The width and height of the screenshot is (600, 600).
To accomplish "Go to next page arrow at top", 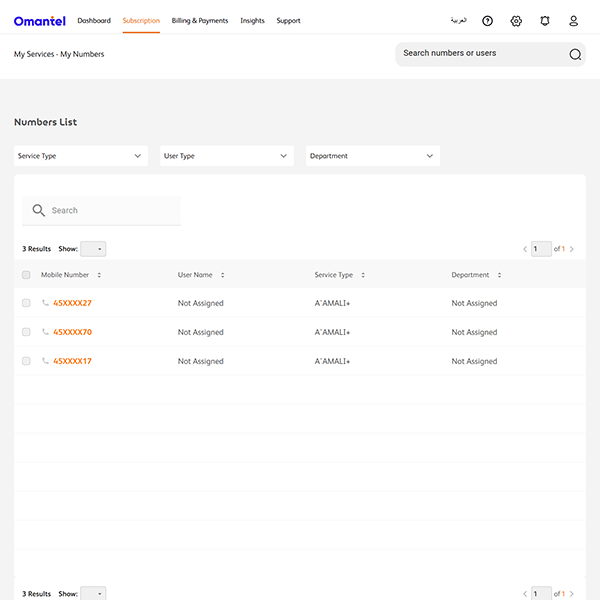I will point(572,249).
